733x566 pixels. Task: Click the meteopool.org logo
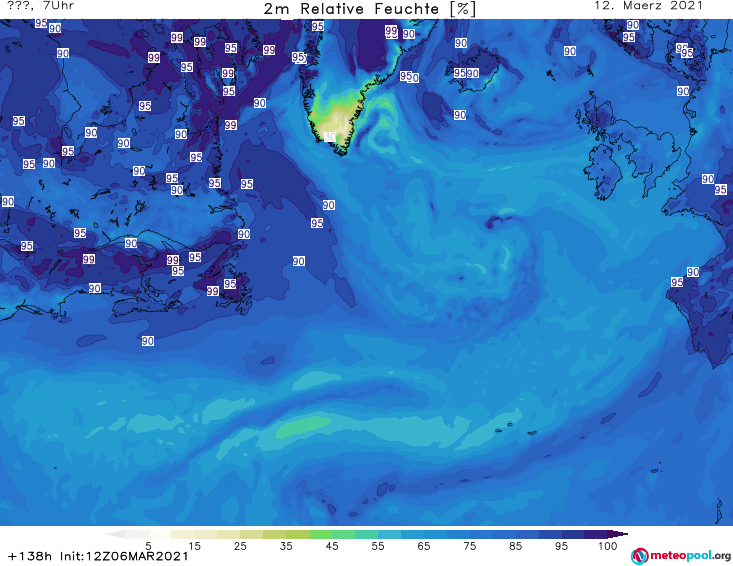click(681, 556)
